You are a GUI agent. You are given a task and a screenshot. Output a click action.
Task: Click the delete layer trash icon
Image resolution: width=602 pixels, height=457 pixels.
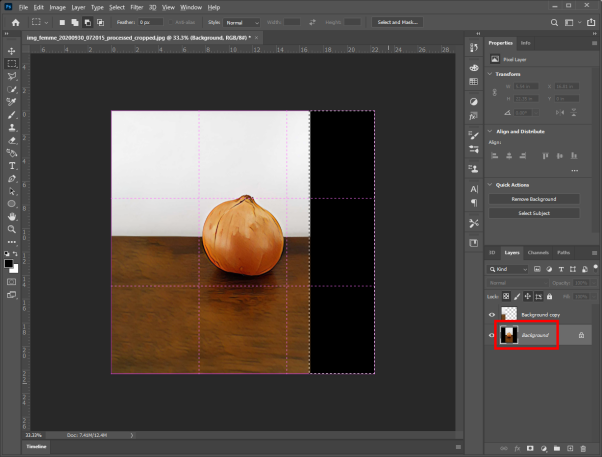pos(583,448)
